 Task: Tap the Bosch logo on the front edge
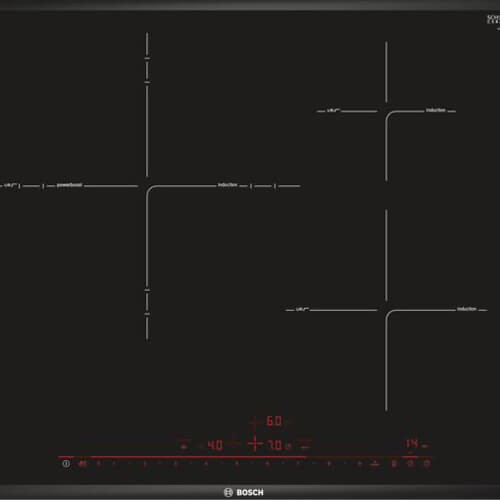[x=244, y=492]
